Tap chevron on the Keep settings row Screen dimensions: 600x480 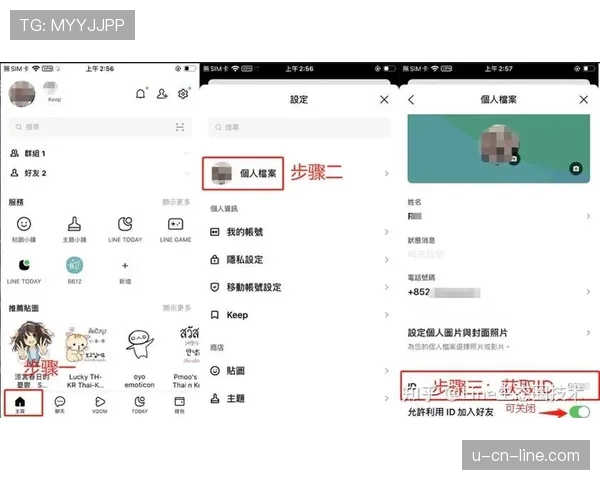(386, 315)
